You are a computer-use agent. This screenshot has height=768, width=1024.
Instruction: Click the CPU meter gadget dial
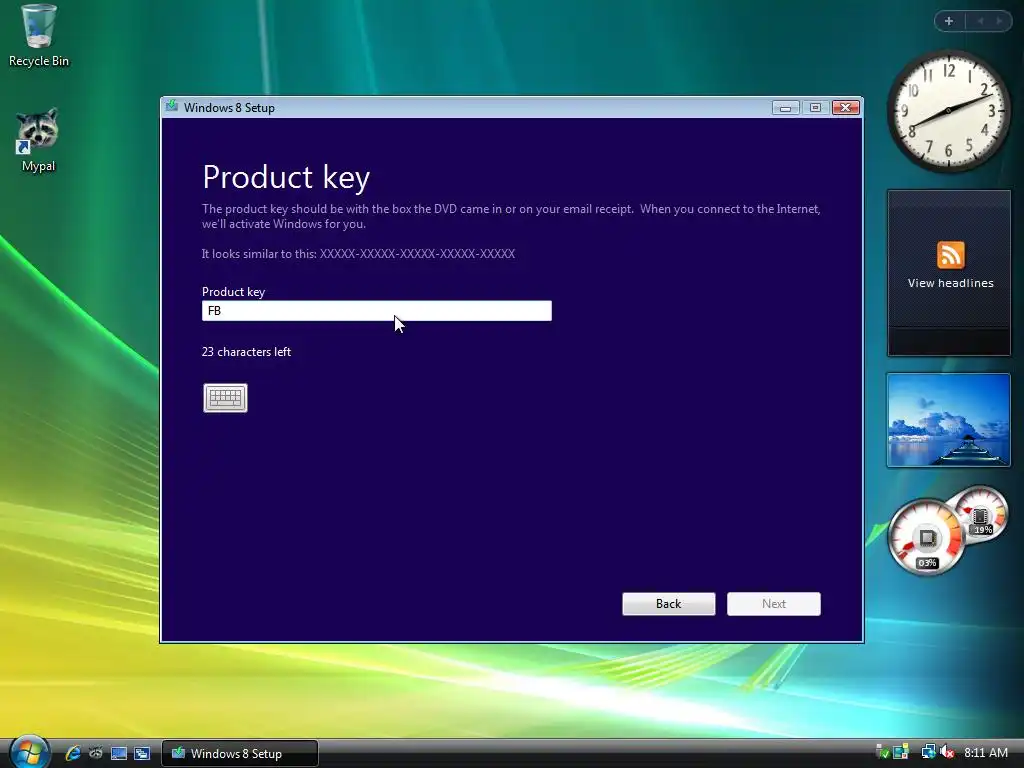[x=926, y=537]
